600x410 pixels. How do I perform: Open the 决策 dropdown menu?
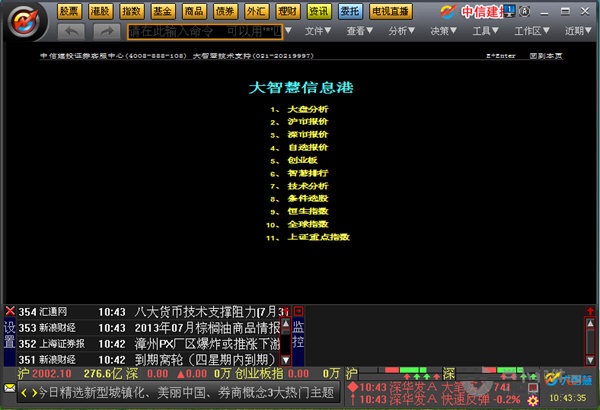click(443, 31)
